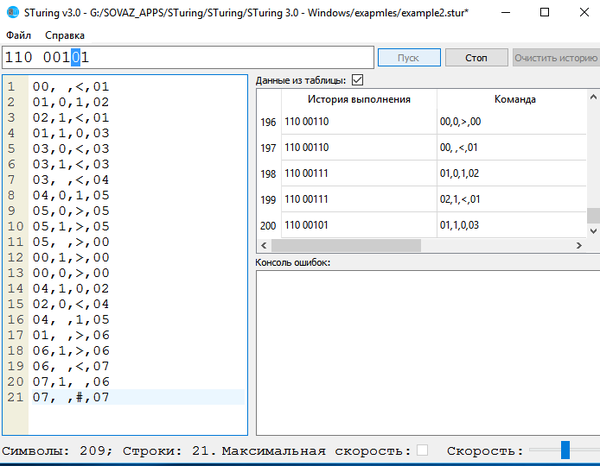Click tape cell 110 00111 in row 199

[359, 199]
